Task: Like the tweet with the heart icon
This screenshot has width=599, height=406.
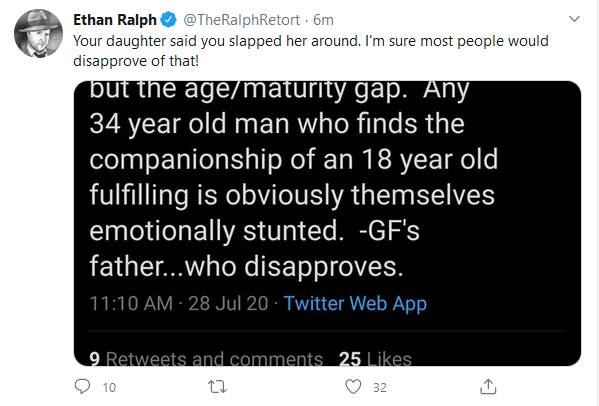Action: 353,387
